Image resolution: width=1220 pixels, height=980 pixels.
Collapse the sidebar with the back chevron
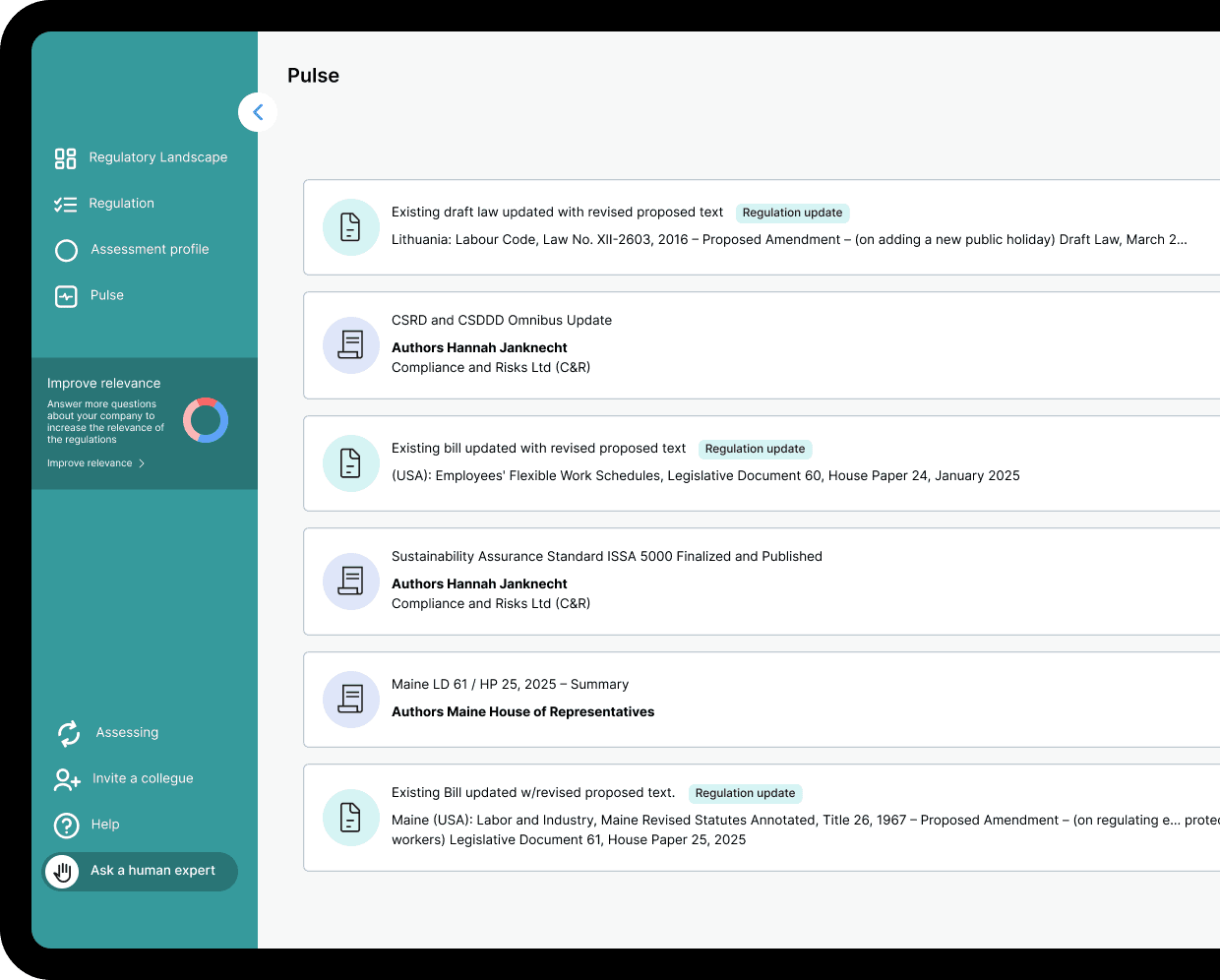(258, 112)
